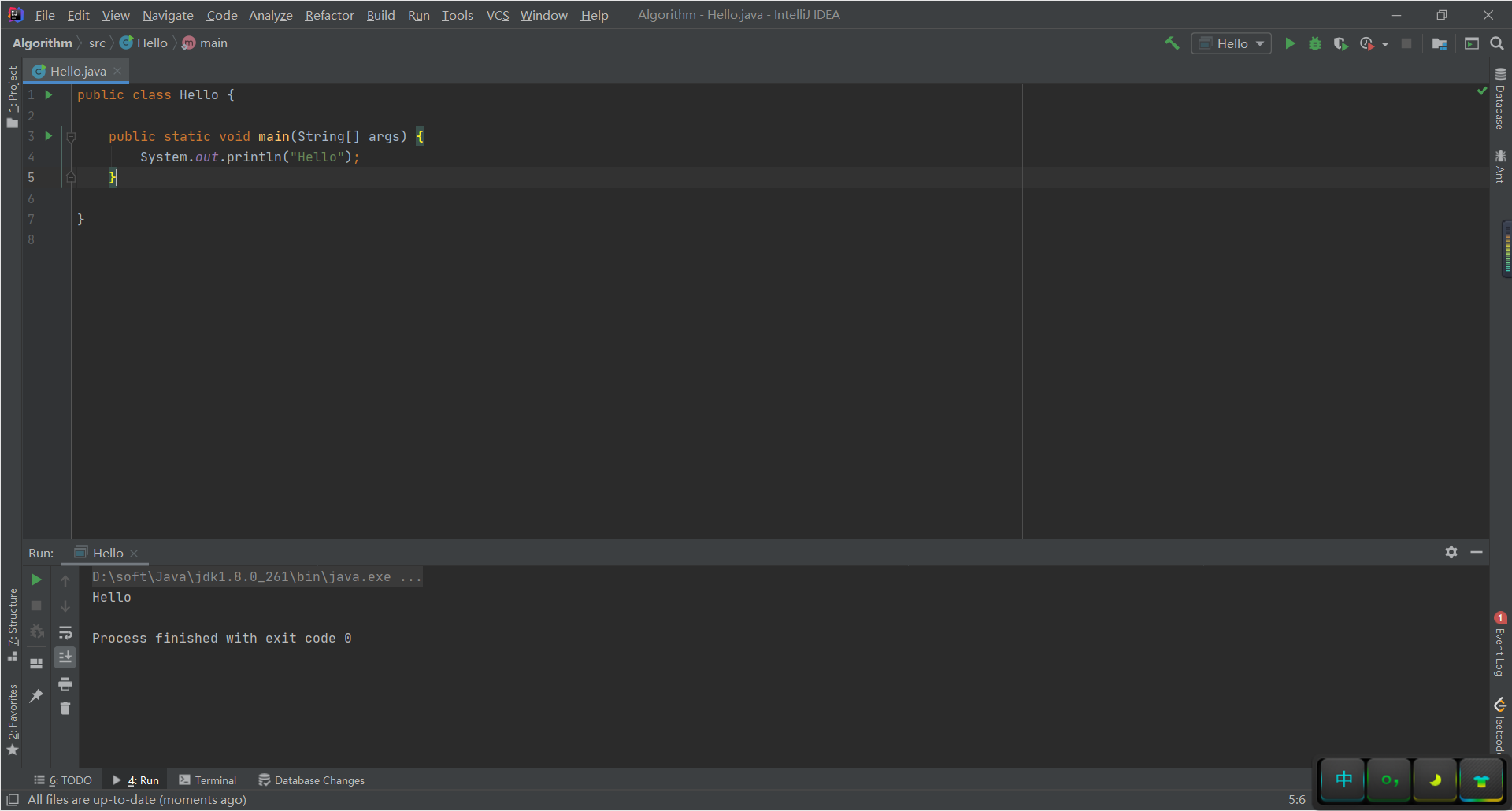Open the Refactor menu

pos(329,15)
